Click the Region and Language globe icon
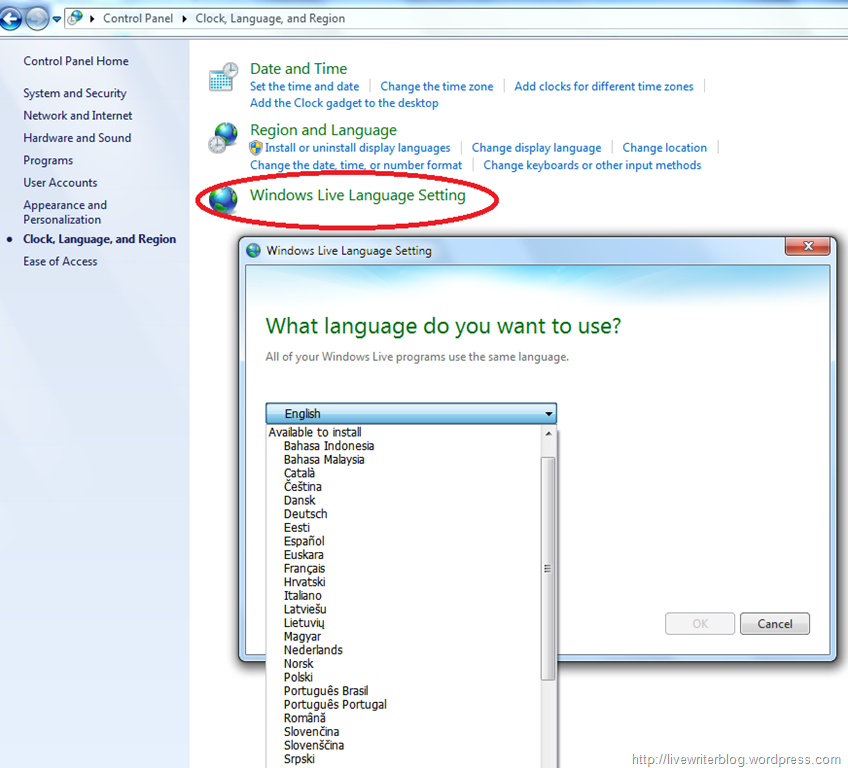The width and height of the screenshot is (848, 768). (223, 138)
